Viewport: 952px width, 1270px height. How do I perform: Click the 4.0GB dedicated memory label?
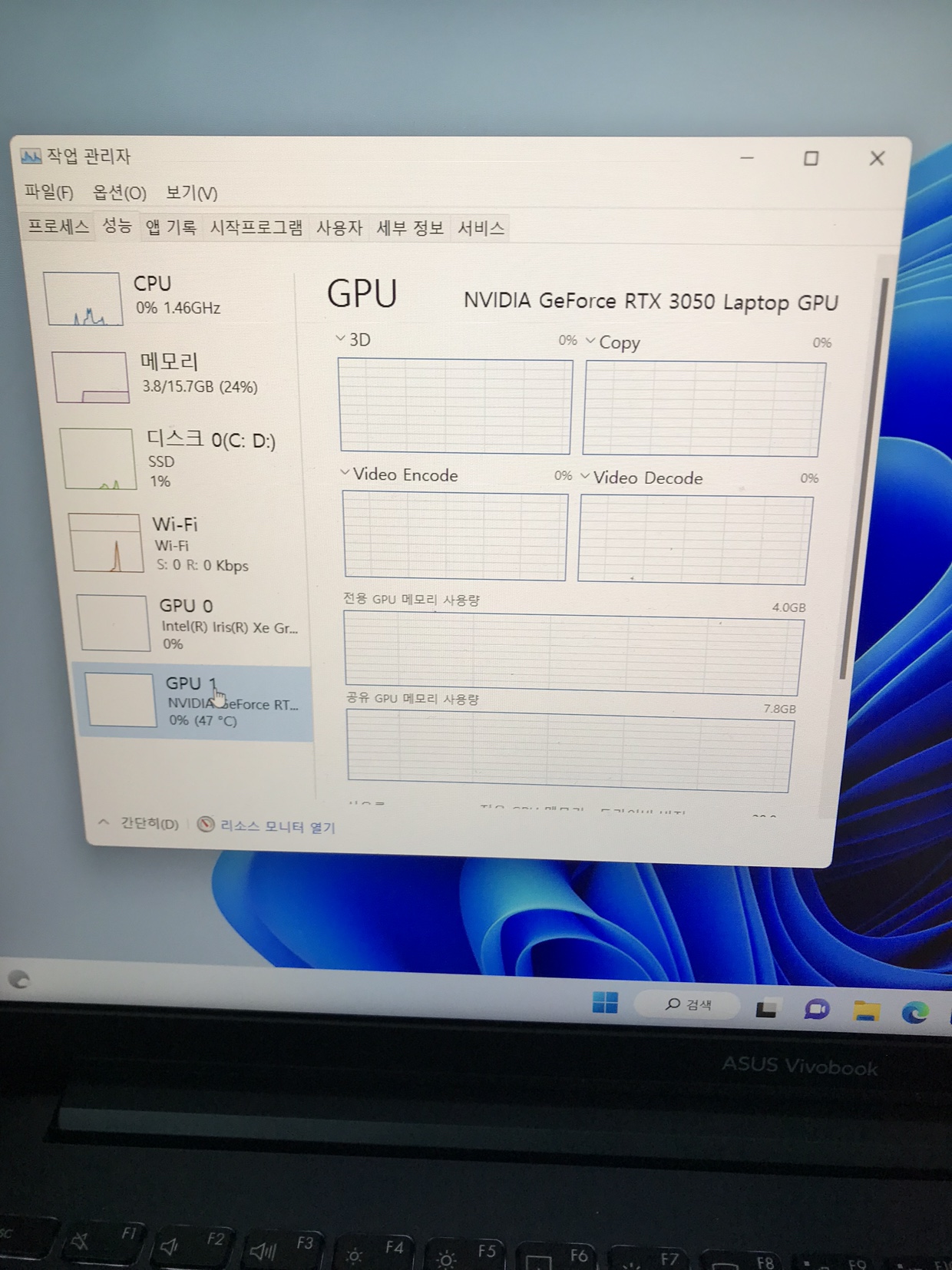(x=788, y=607)
